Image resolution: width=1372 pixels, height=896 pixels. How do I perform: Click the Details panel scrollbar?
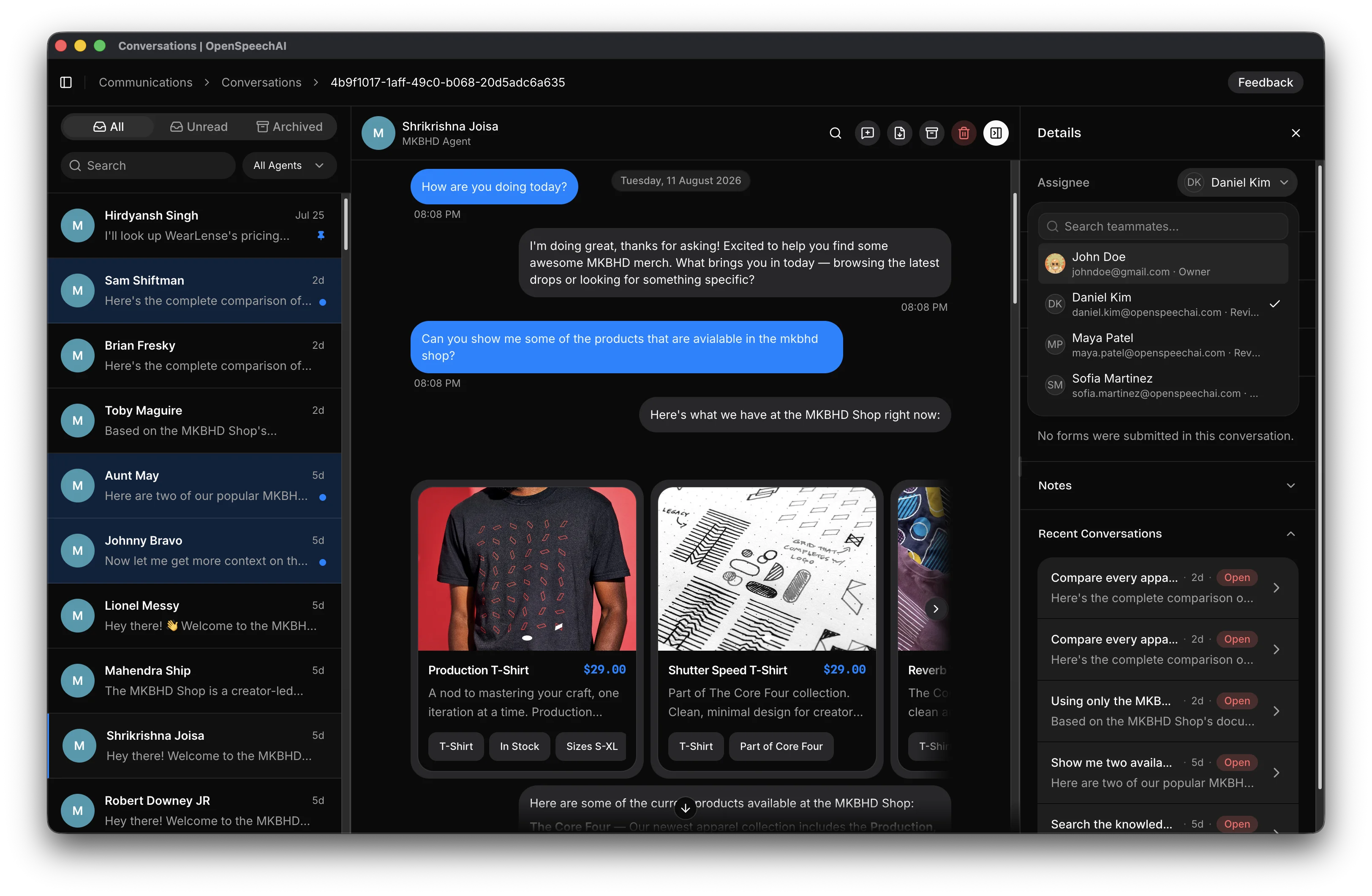1320,477
